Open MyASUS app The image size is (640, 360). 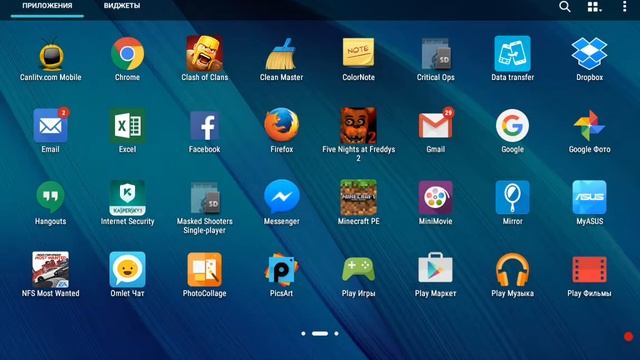[589, 198]
